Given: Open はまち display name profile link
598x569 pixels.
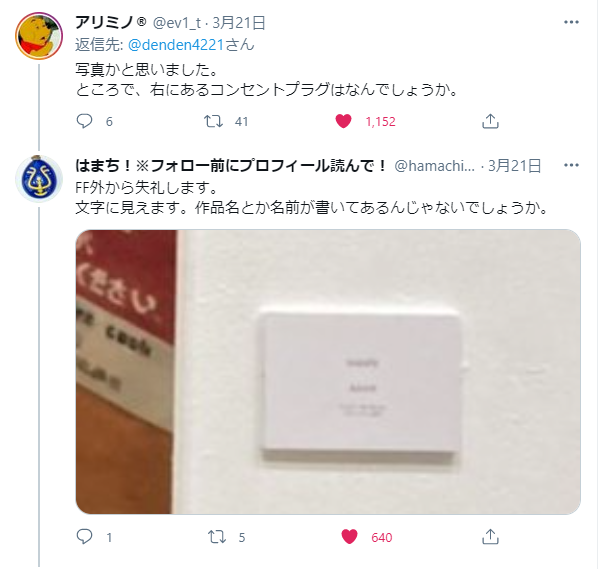Looking at the screenshot, I should [231, 166].
